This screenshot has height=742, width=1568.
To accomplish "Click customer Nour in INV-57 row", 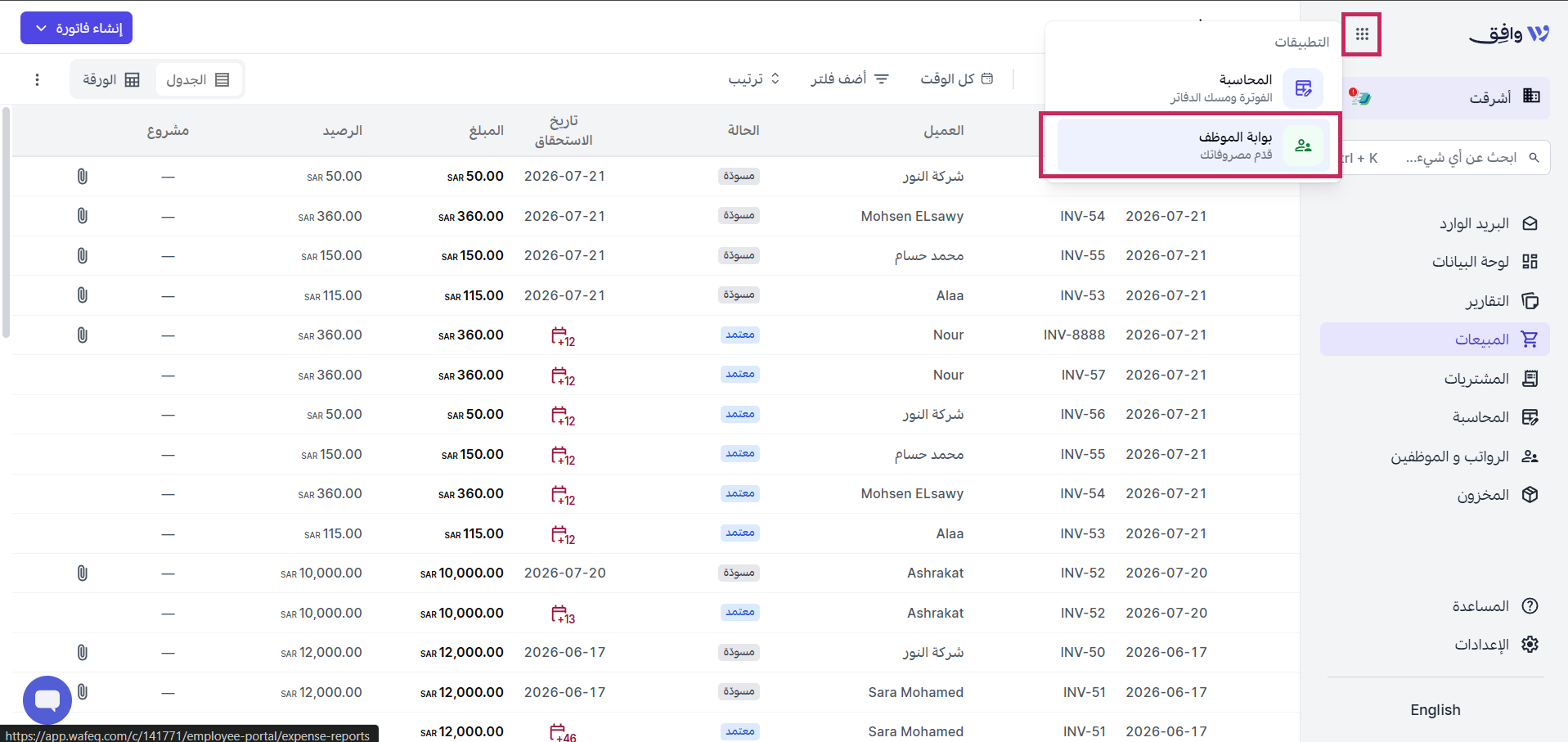I will click(948, 375).
